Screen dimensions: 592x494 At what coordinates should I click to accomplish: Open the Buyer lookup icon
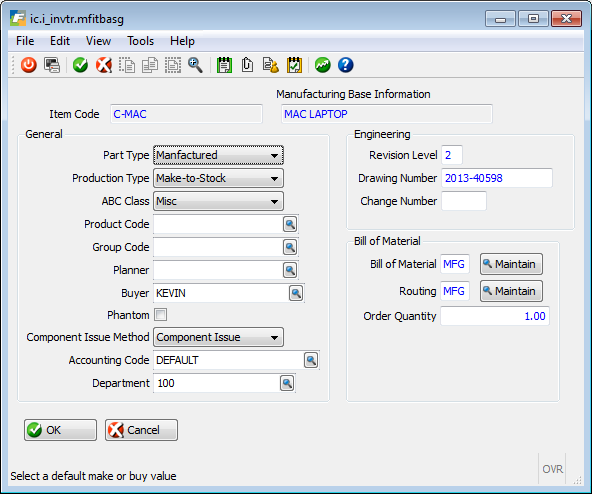tap(296, 293)
